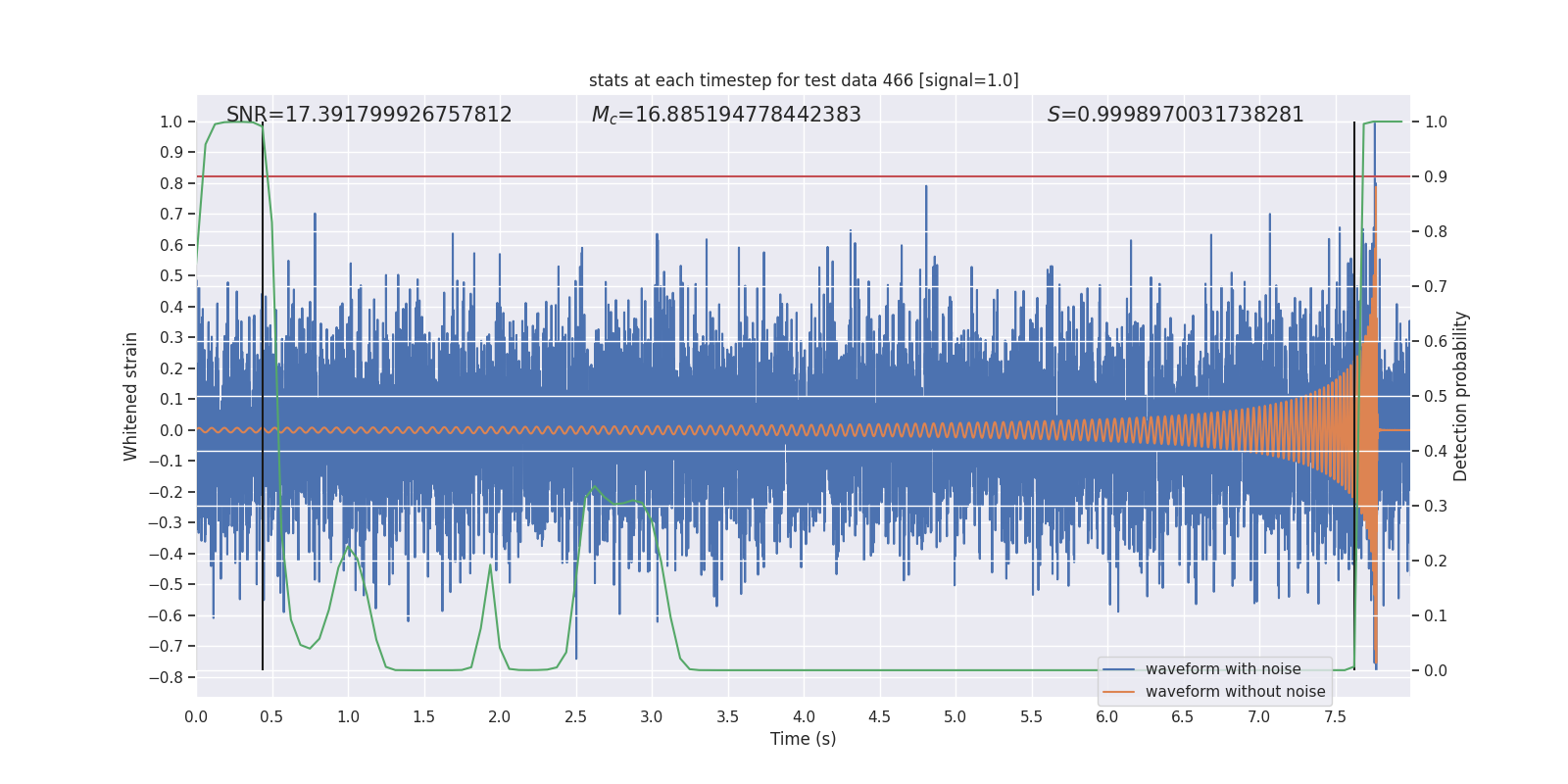Click Time axis tick "7.5"
Screen dimensions: 1568x784
pyautogui.click(x=1335, y=717)
